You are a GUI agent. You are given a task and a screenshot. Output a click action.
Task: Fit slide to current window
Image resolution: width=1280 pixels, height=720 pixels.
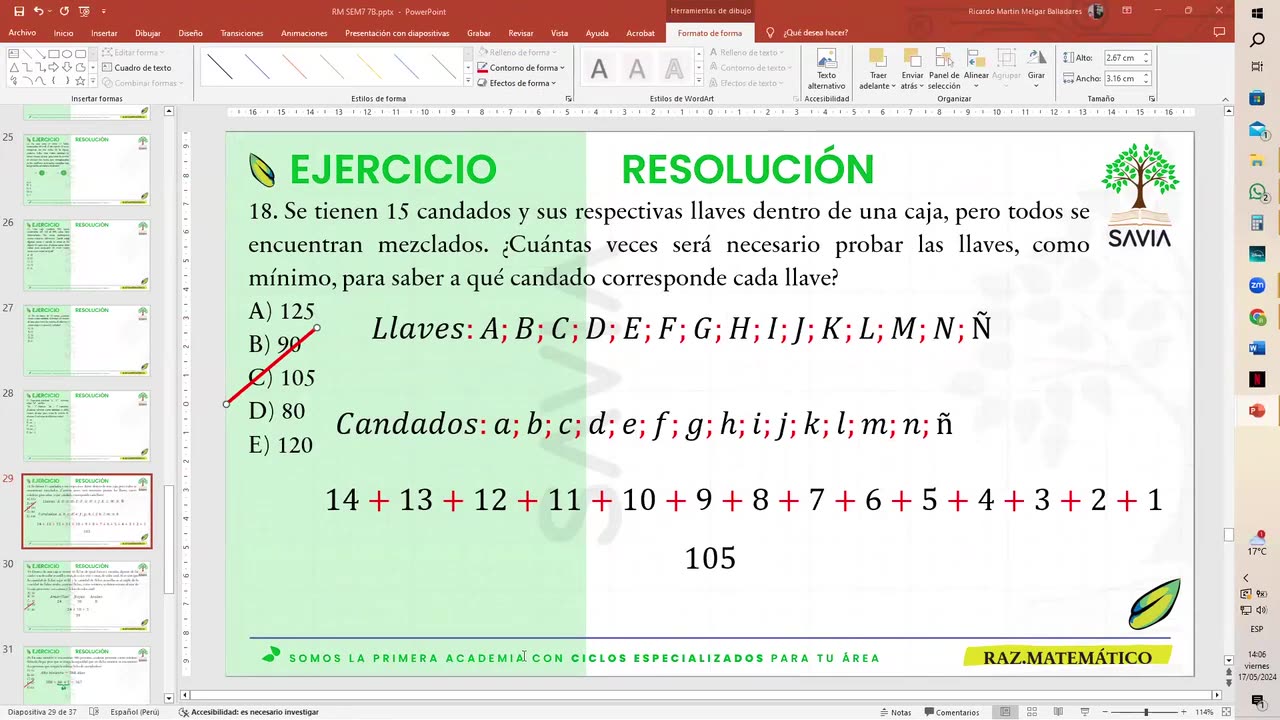(1226, 712)
